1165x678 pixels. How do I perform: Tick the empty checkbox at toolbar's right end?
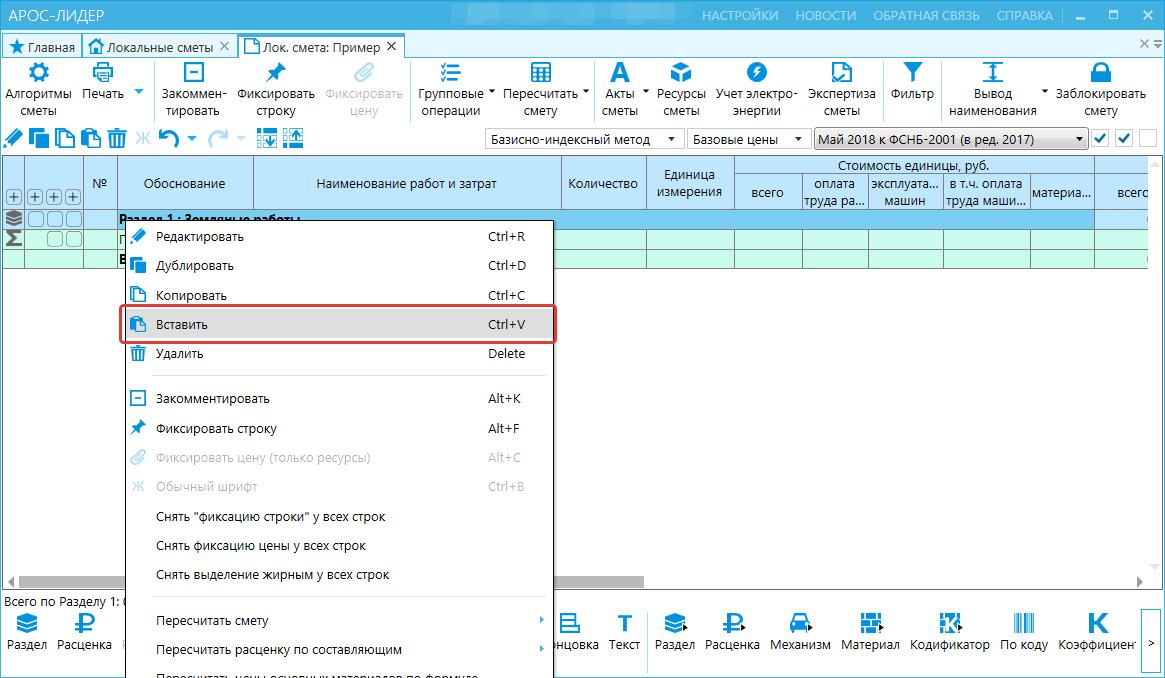click(x=1146, y=139)
